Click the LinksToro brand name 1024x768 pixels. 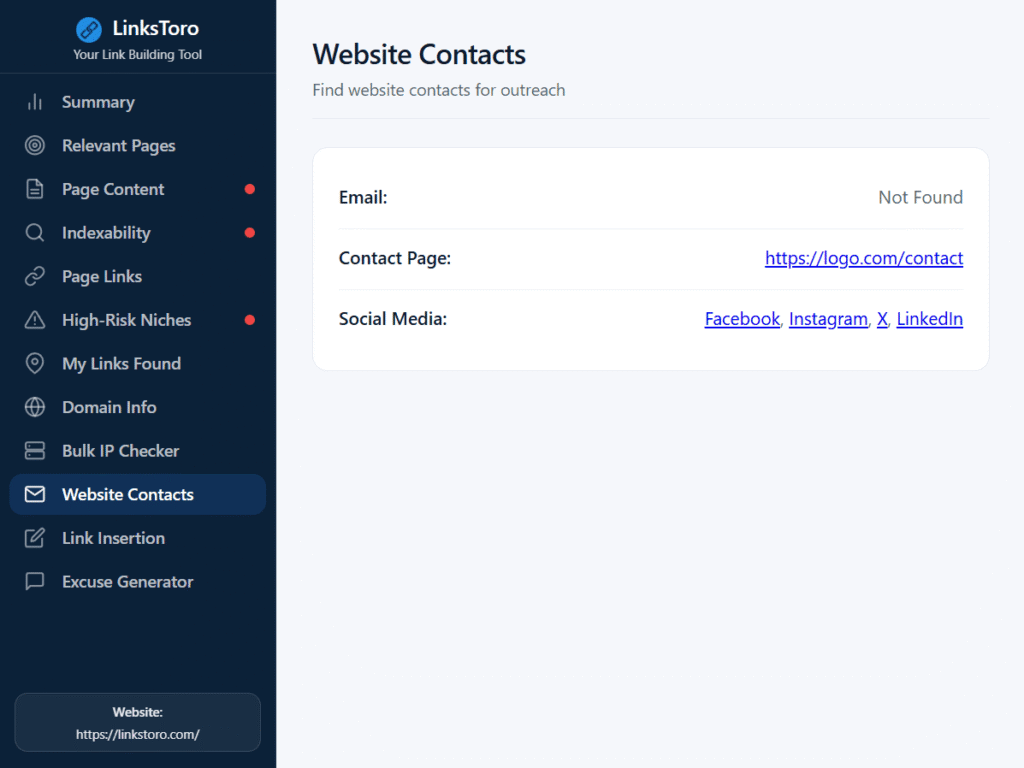click(x=155, y=28)
